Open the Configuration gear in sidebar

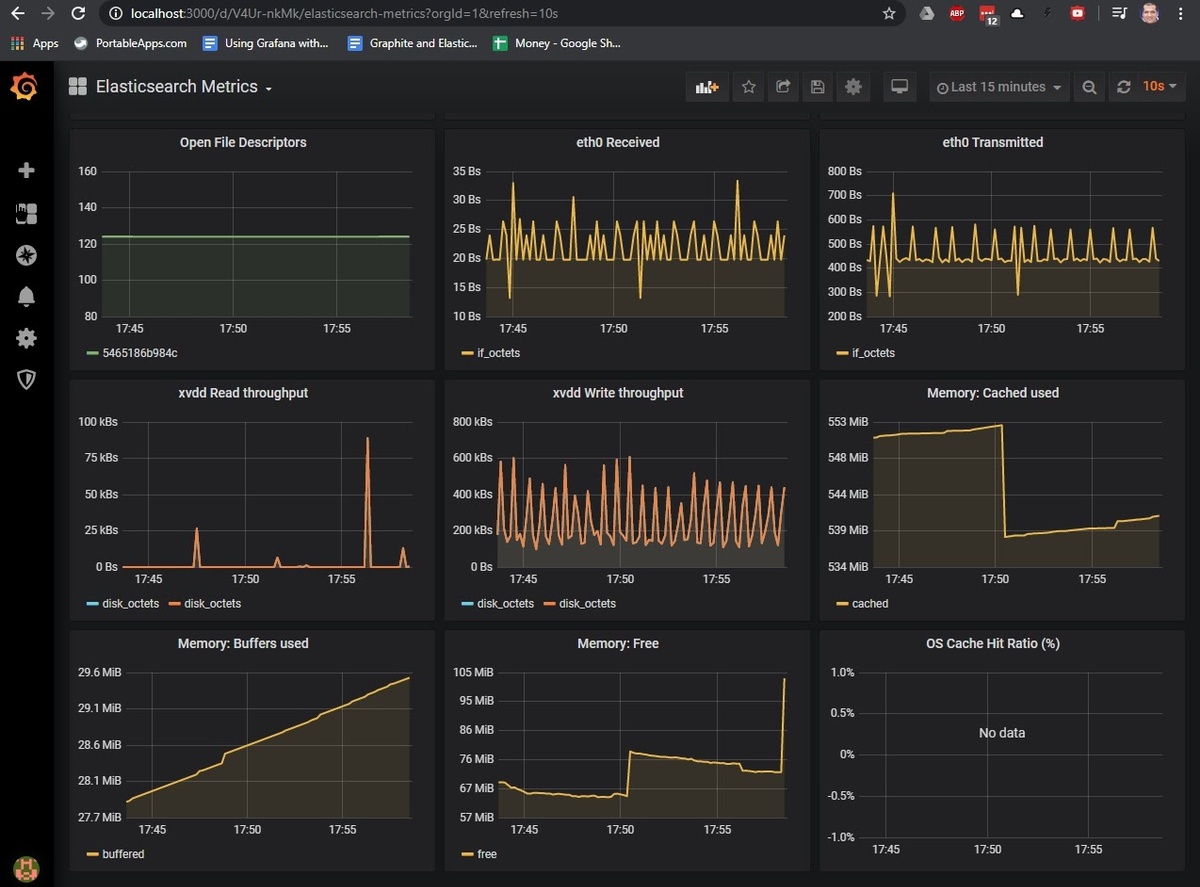click(27, 338)
